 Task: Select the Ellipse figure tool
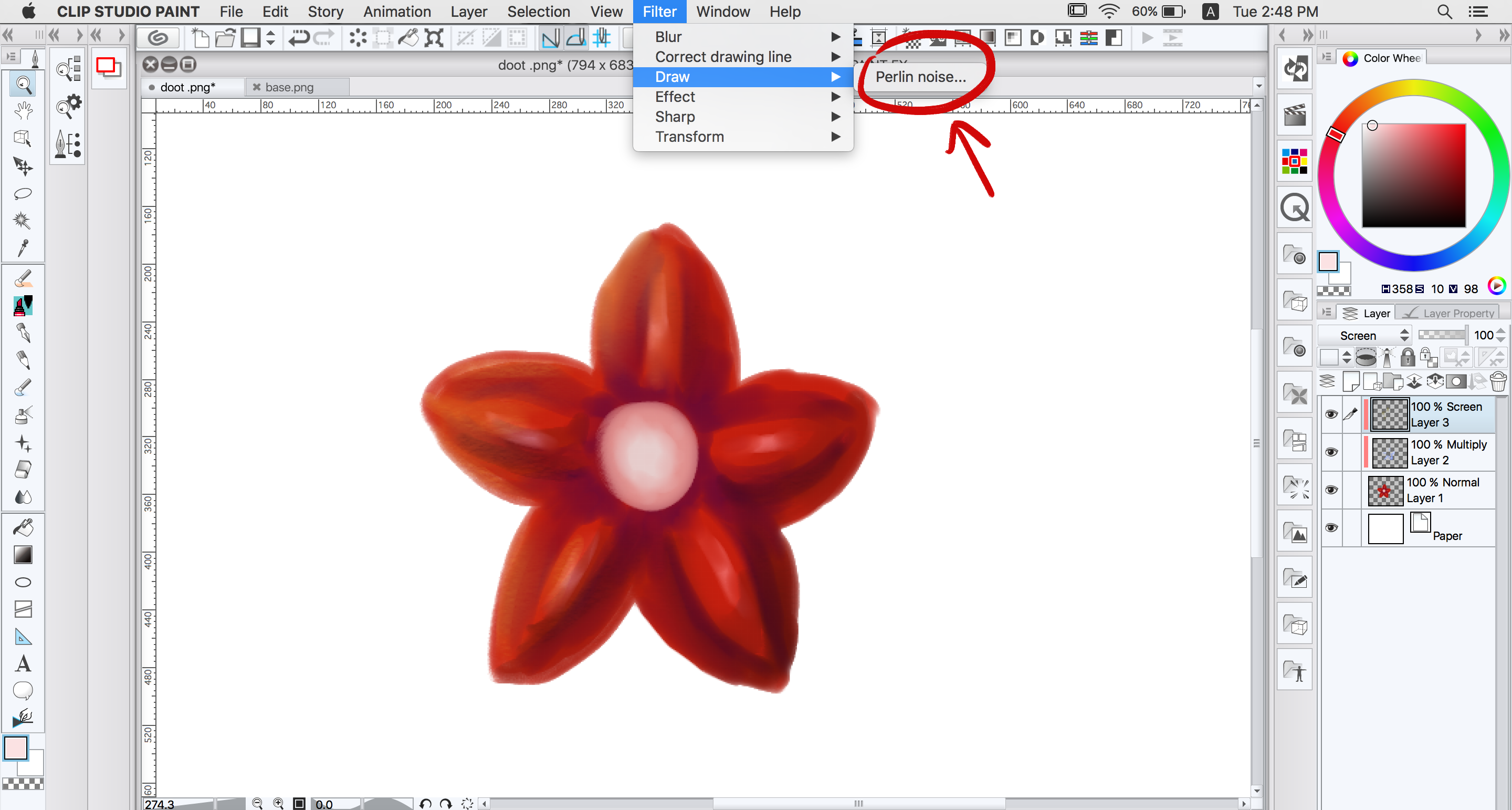[x=23, y=582]
